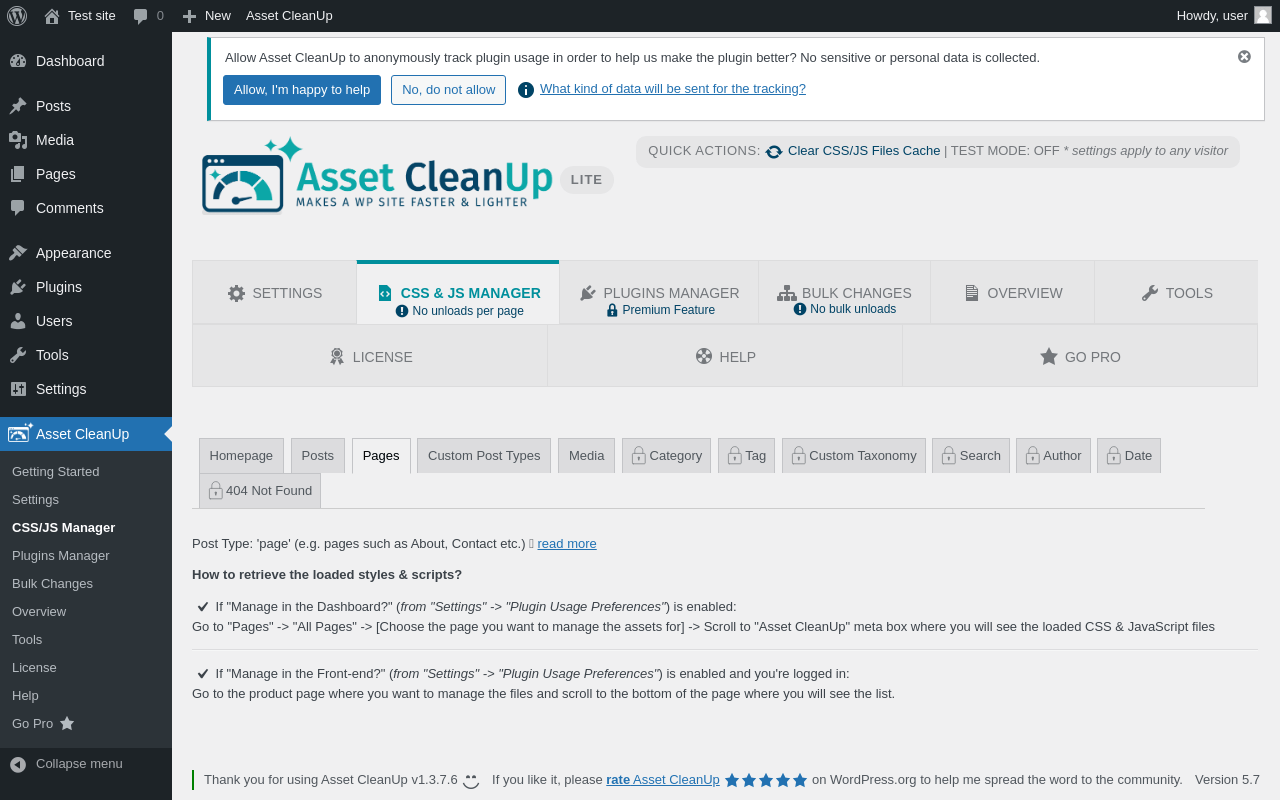Open the locked 404 Not Found sub-tab
The height and width of the screenshot is (800, 1280).
point(260,491)
